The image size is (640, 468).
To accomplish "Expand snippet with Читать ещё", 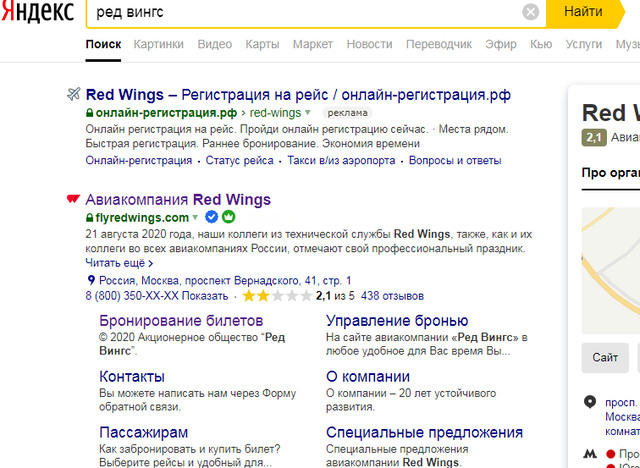I will [x=119, y=263].
